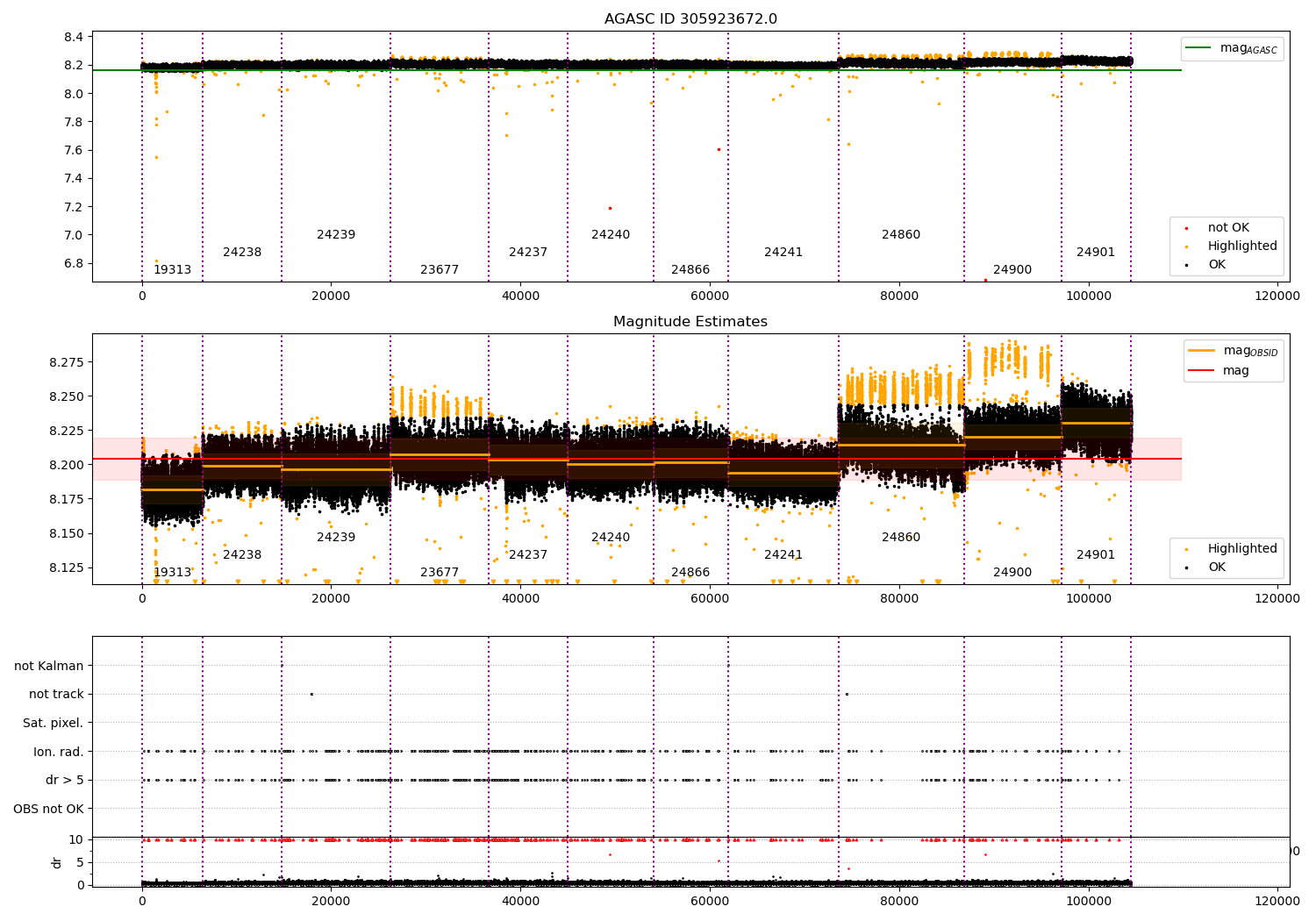Select "OK" legend entry in Magnitude Estimates plot

click(x=1217, y=568)
